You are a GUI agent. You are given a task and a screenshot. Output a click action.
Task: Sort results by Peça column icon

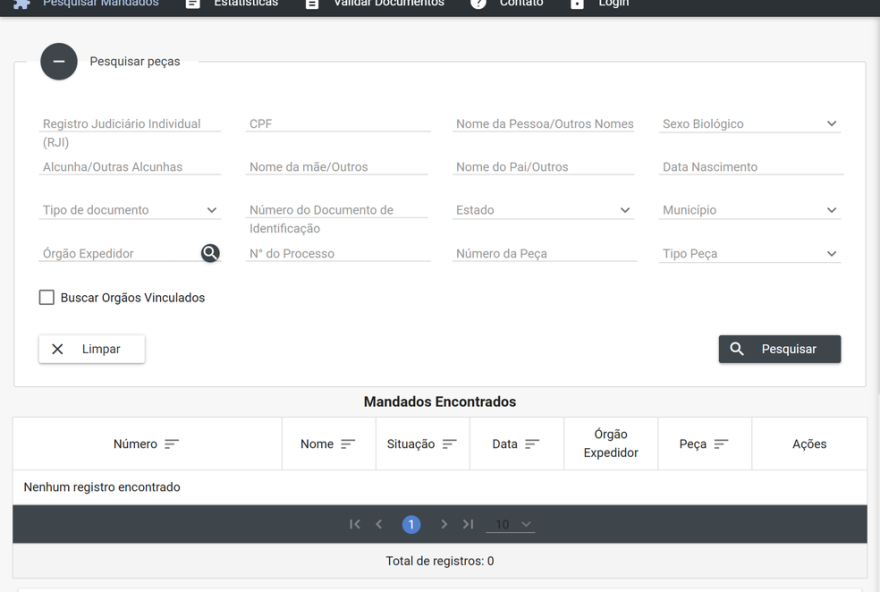coord(720,444)
